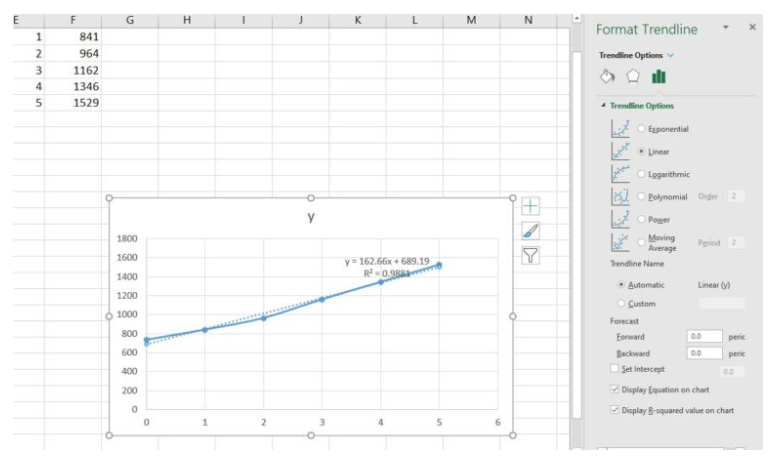Click the Power trendline preview icon

pos(620,219)
